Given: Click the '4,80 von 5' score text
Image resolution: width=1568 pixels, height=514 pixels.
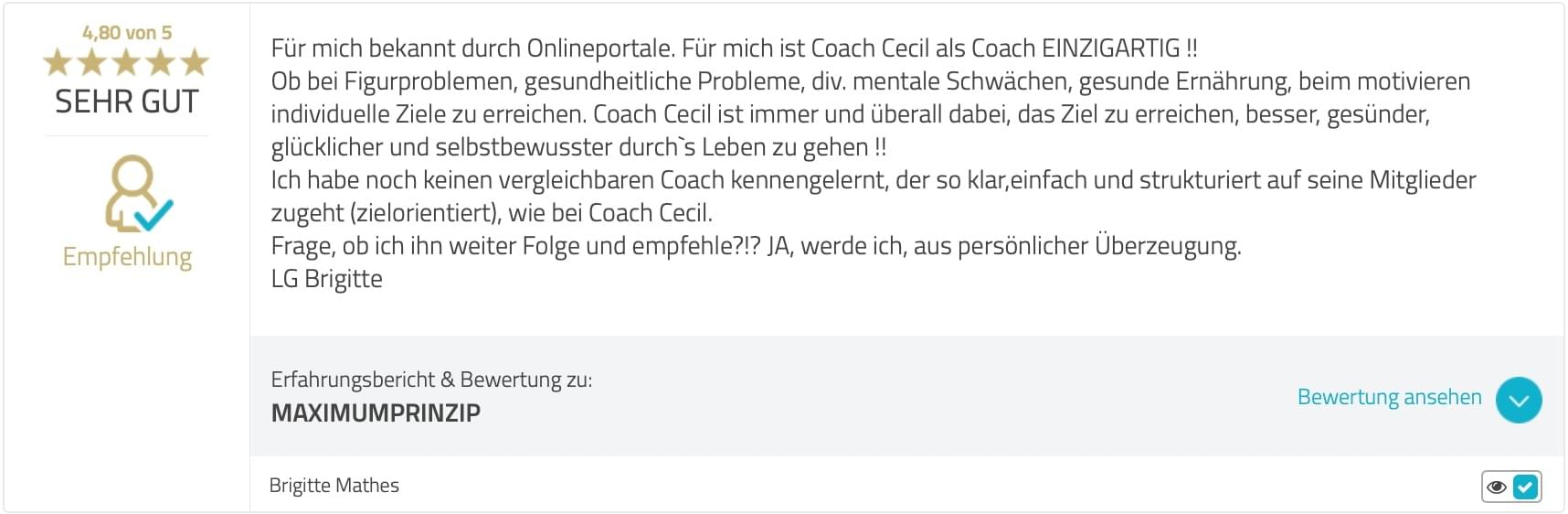Looking at the screenshot, I should pos(127,33).
